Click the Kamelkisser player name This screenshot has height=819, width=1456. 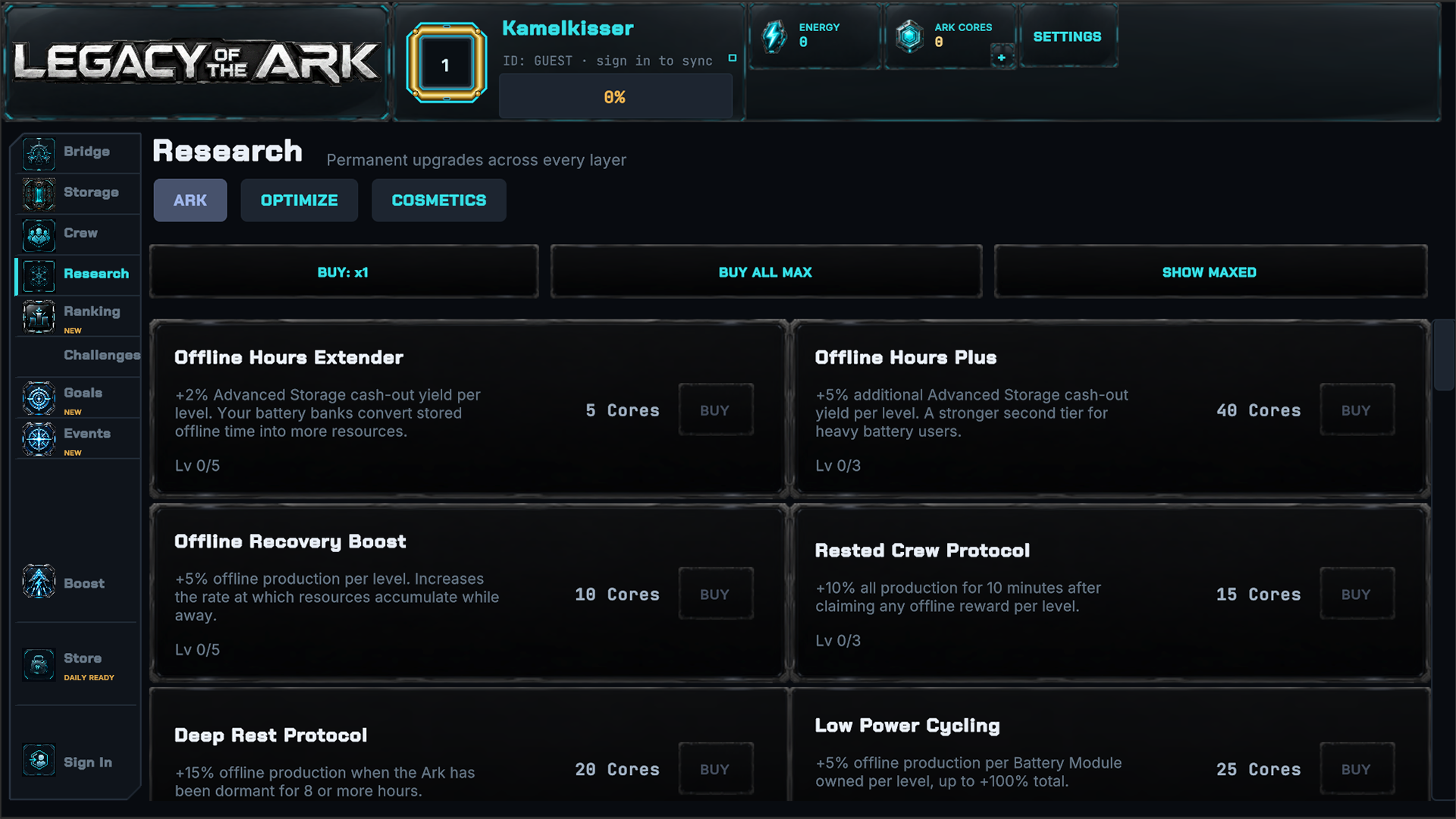pos(567,29)
